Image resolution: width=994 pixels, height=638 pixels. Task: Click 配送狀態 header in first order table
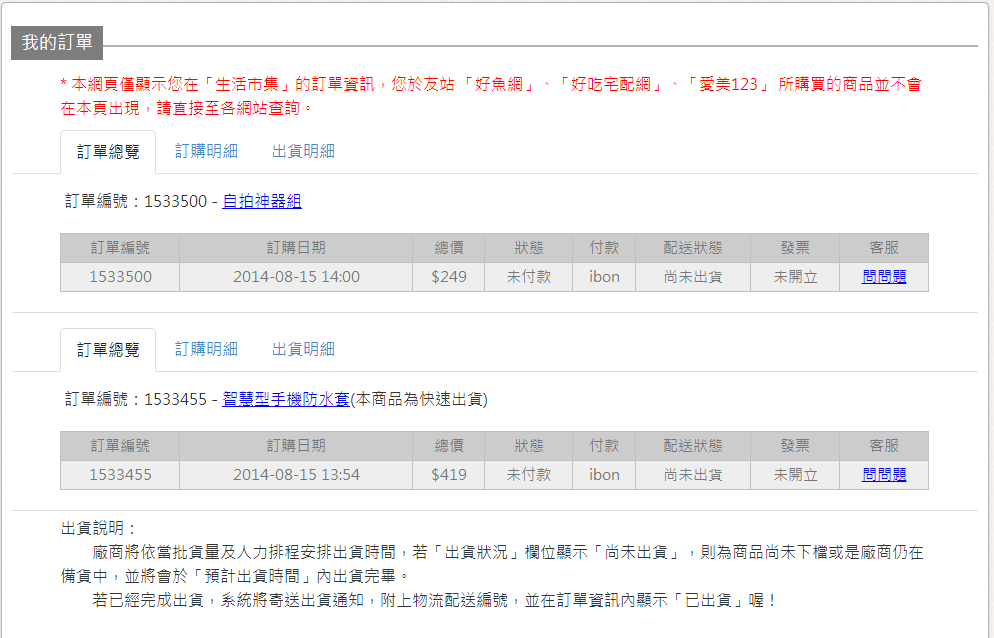coord(693,248)
